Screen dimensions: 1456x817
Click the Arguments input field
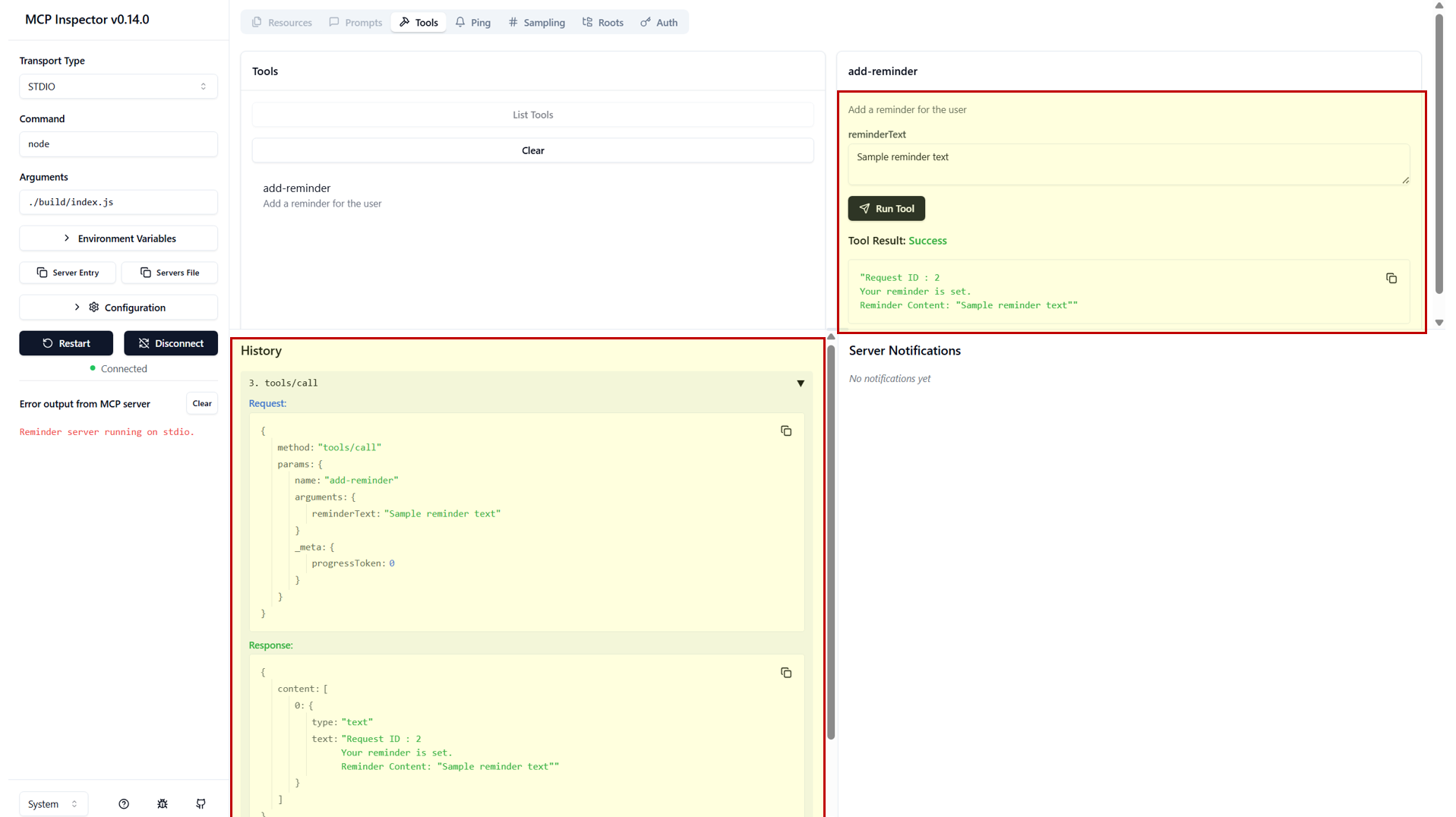point(118,202)
